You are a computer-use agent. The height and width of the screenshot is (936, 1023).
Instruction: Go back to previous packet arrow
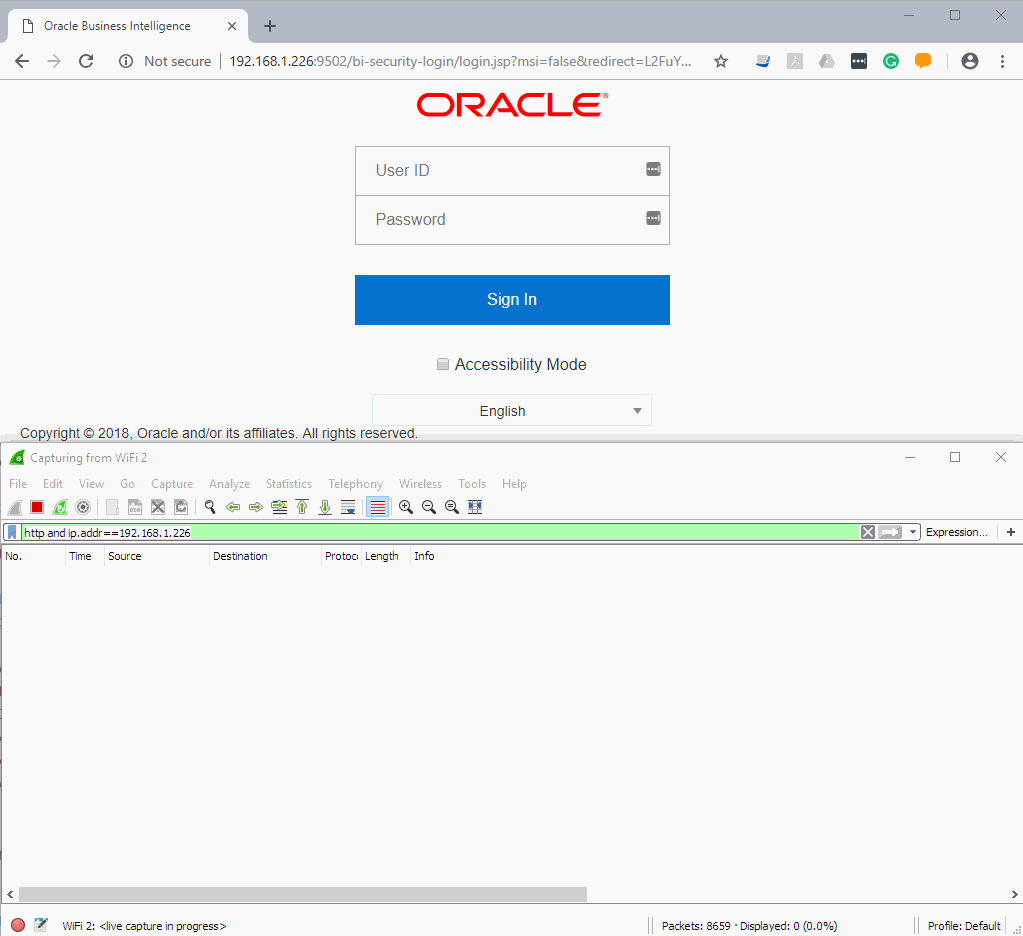coord(233,507)
